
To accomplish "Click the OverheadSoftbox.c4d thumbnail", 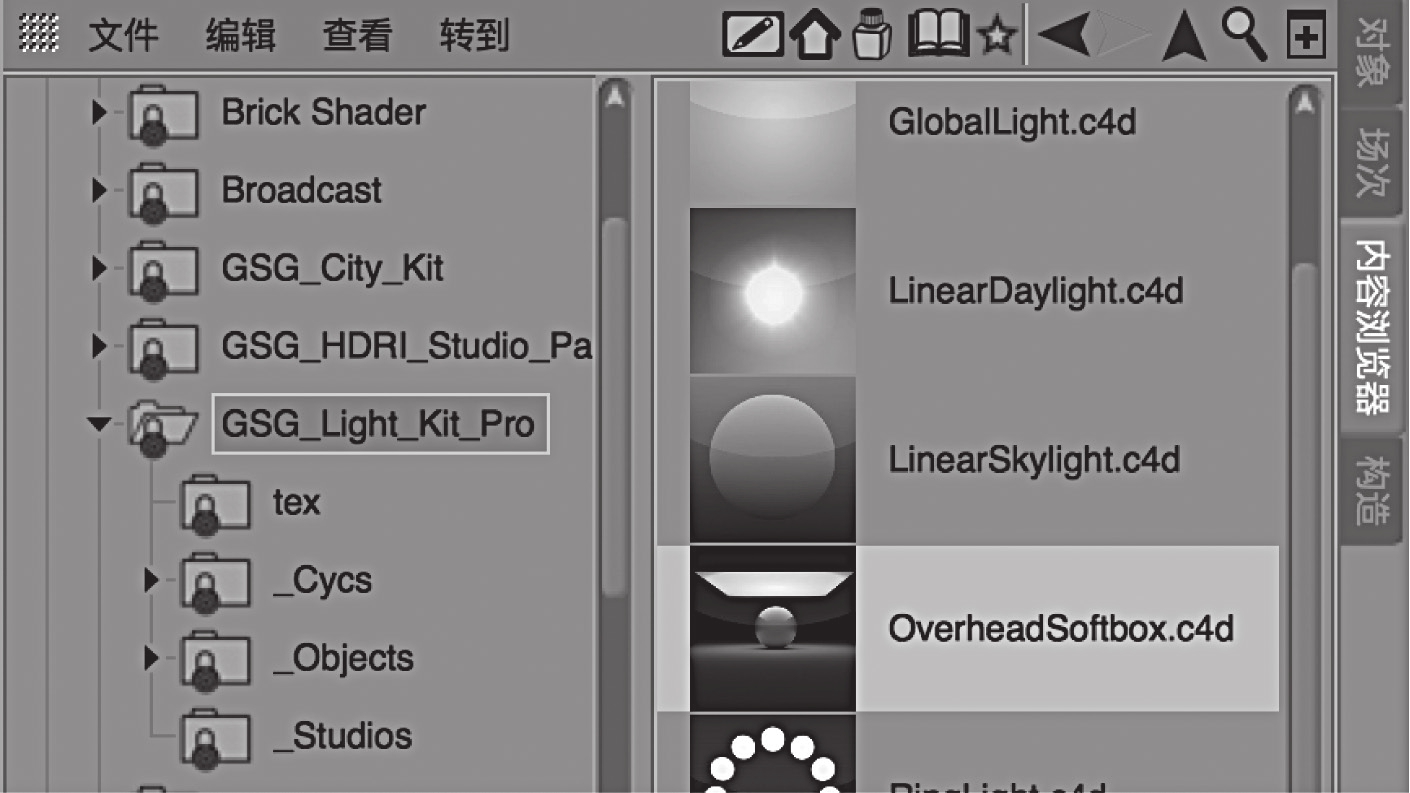I will pos(772,628).
